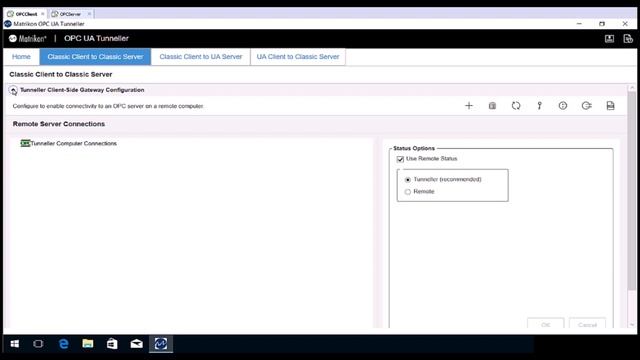Click the Matrikon logo in header

tap(28, 38)
